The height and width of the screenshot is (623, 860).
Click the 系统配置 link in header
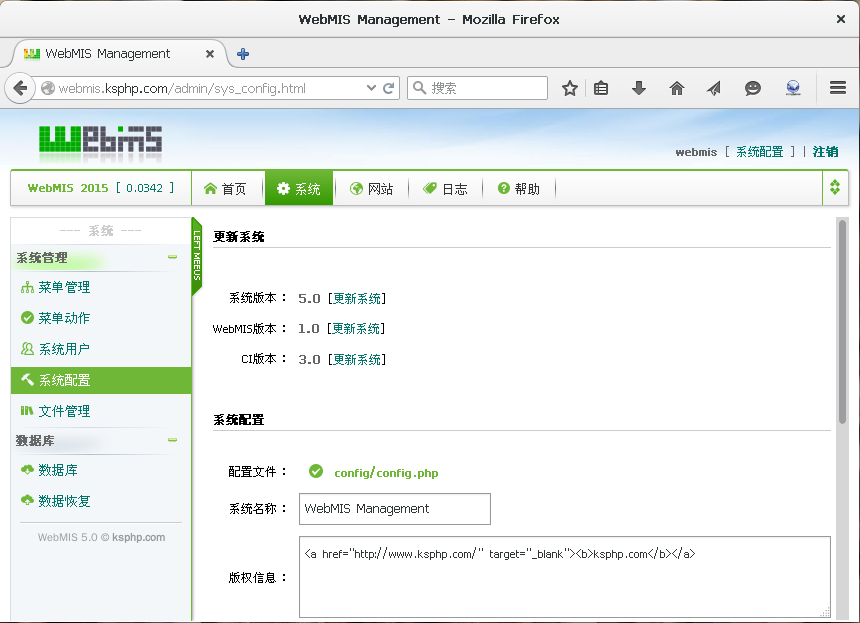click(x=759, y=152)
